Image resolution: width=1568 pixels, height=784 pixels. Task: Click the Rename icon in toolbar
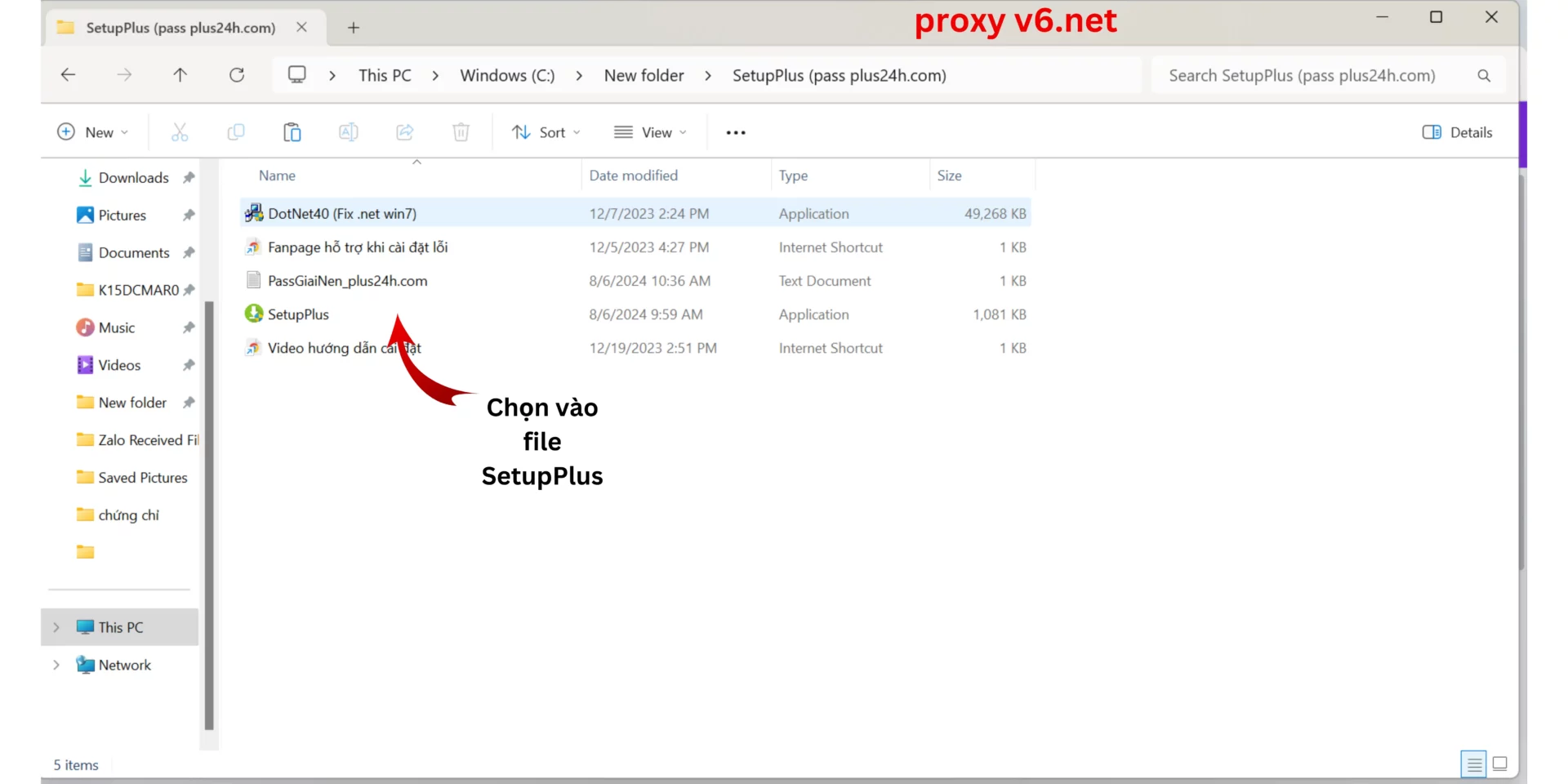(349, 132)
